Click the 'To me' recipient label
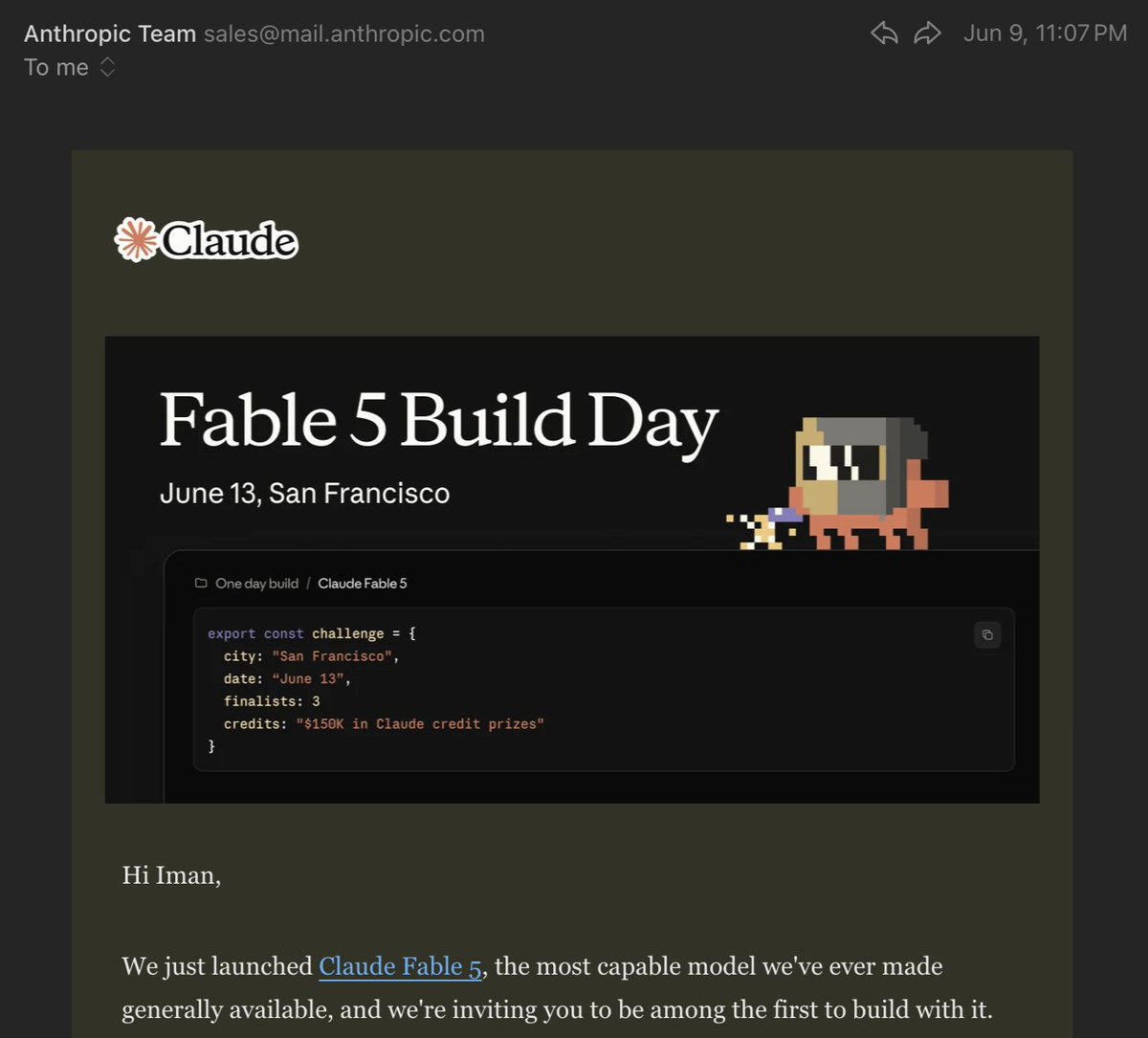This screenshot has height=1038, width=1148. [x=56, y=67]
